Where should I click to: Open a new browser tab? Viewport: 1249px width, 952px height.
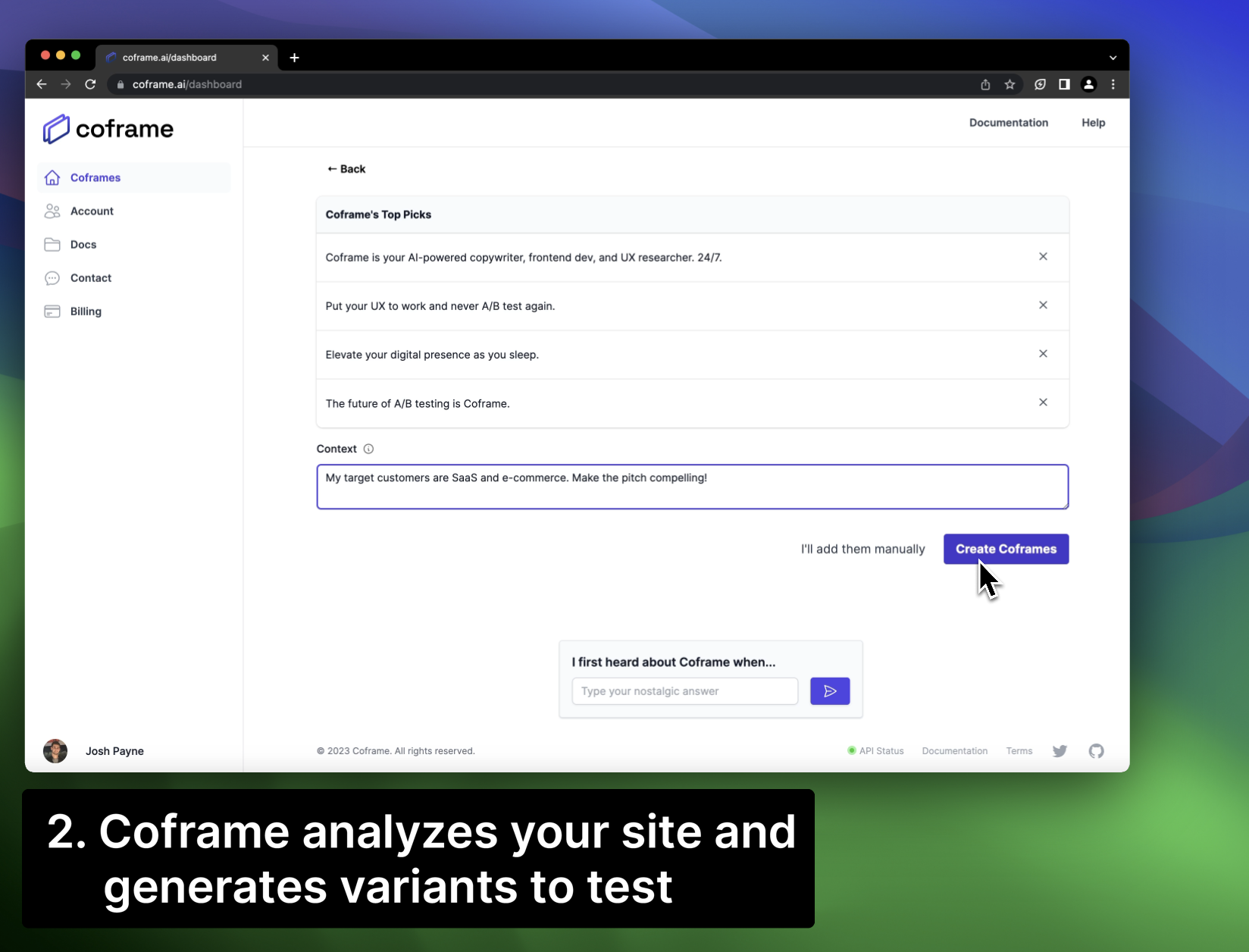294,58
